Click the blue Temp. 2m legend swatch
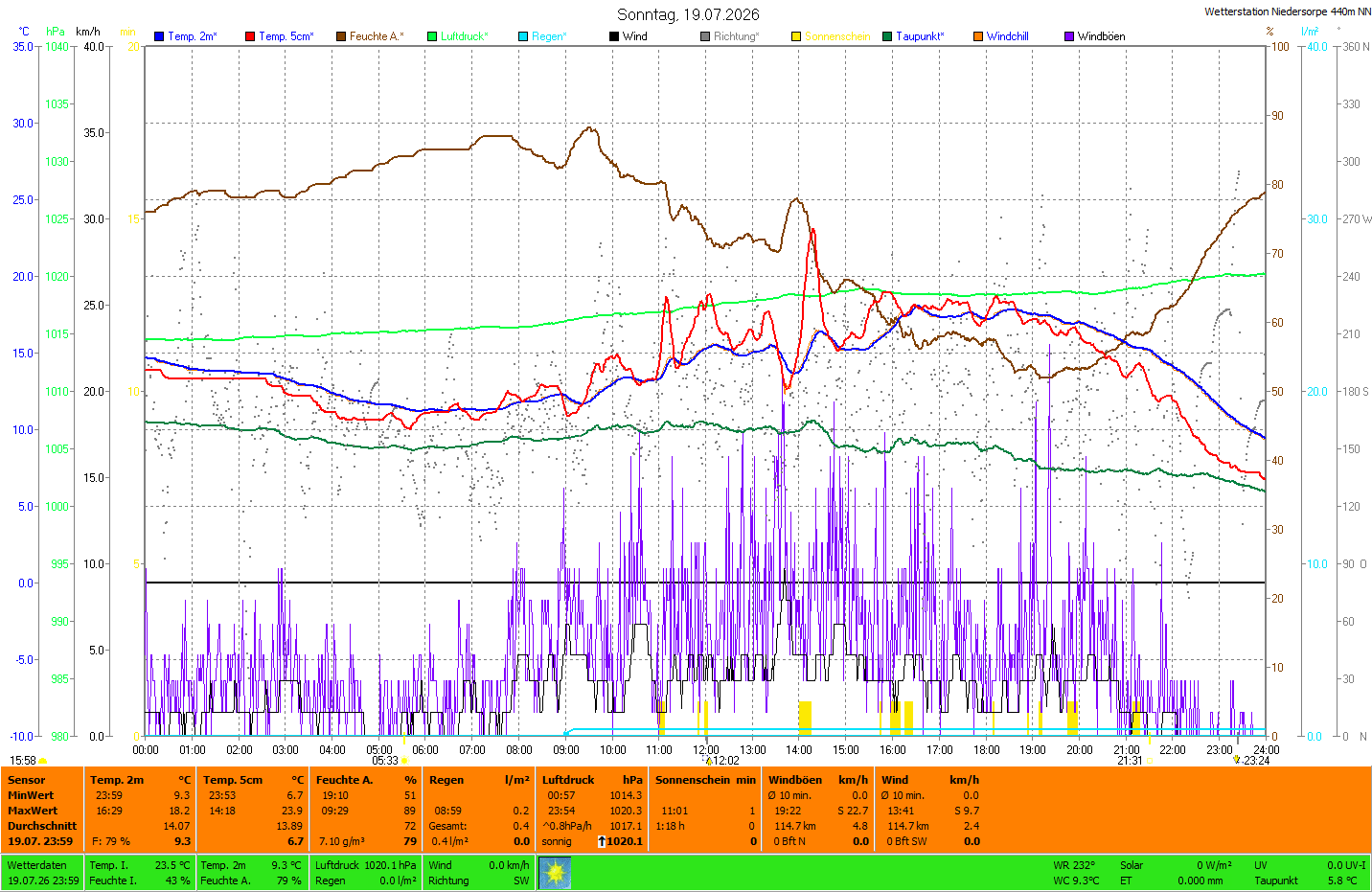This screenshot has width=1372, height=892. tap(159, 36)
